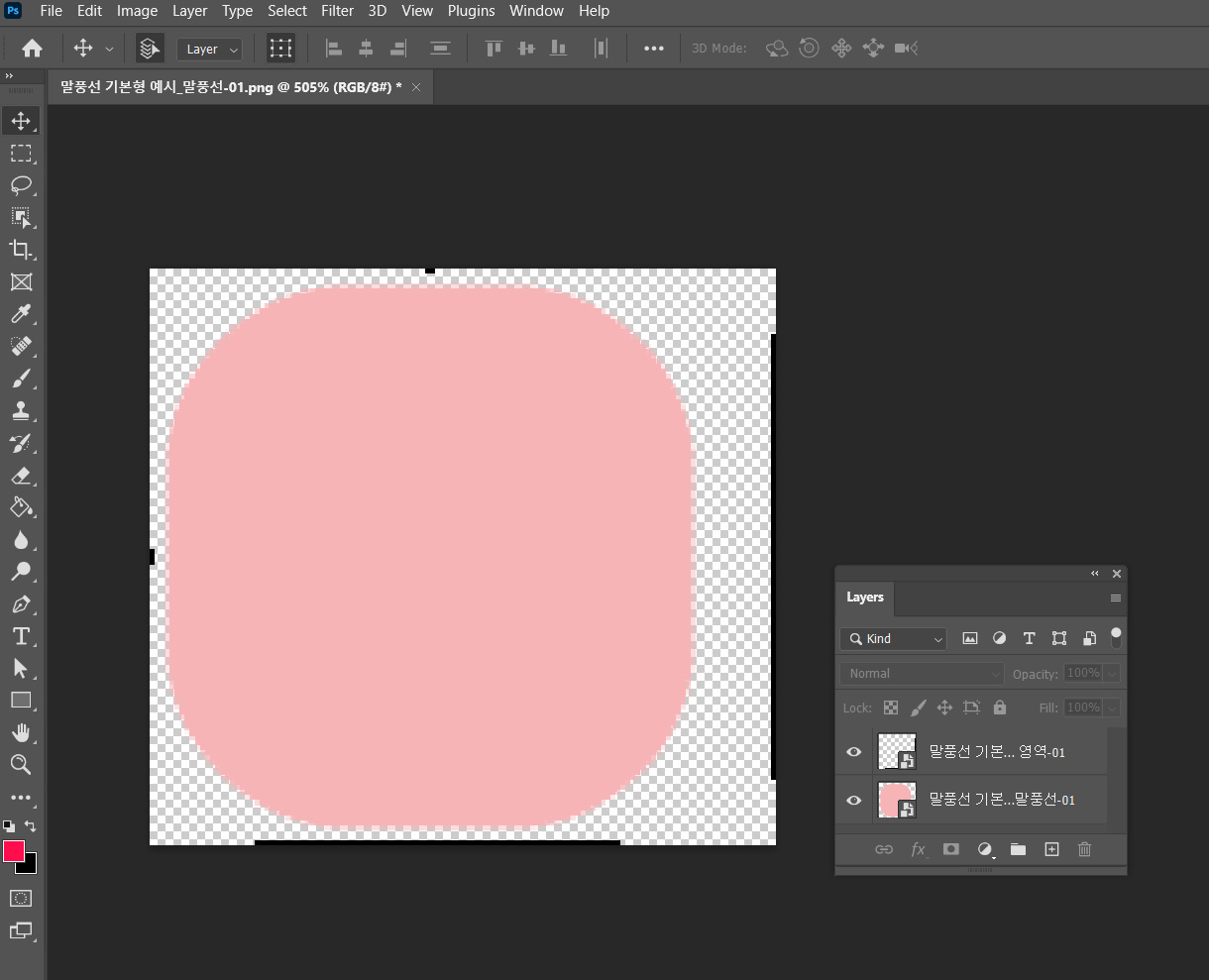1209x980 pixels.
Task: Open the Normal blend mode dropdown
Action: pos(922,674)
